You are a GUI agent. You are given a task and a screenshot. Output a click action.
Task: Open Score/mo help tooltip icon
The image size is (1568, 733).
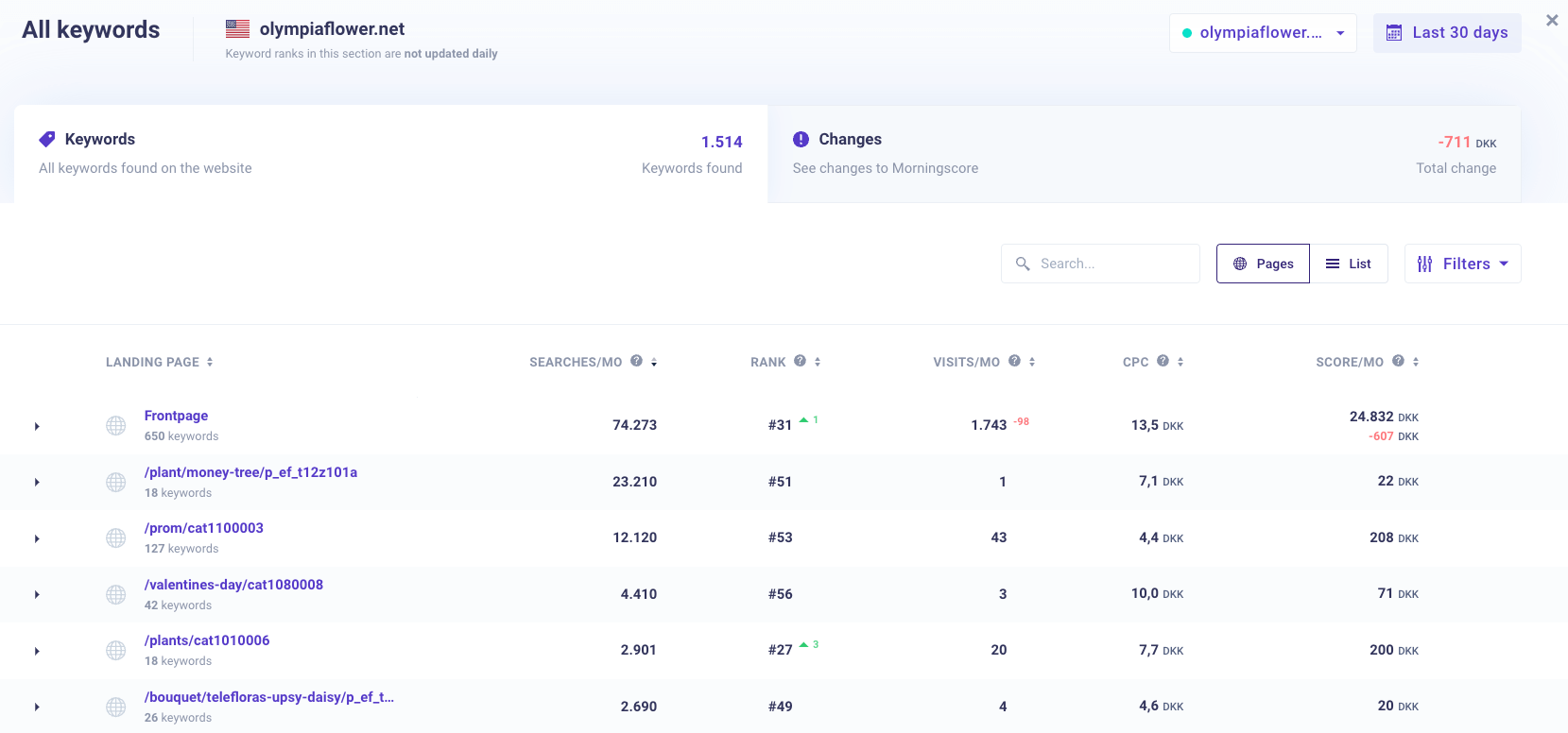(x=1398, y=361)
